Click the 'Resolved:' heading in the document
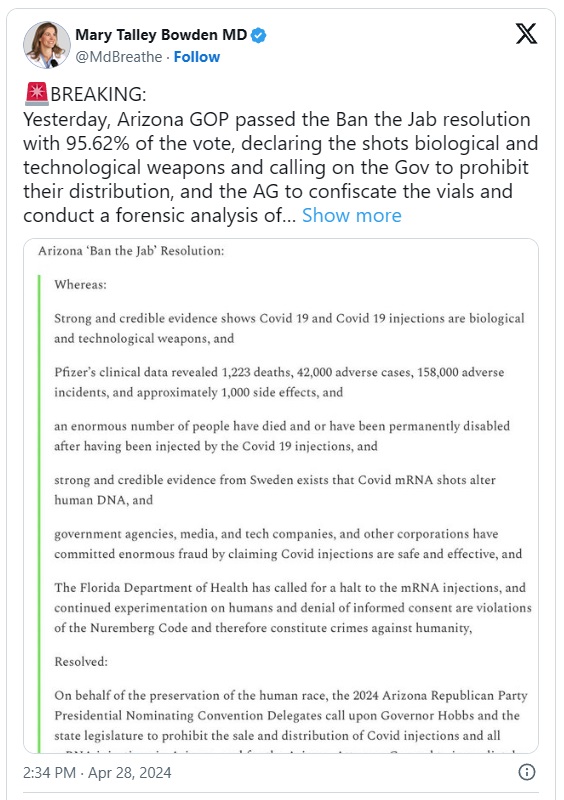This screenshot has width=564, height=800. point(81,662)
